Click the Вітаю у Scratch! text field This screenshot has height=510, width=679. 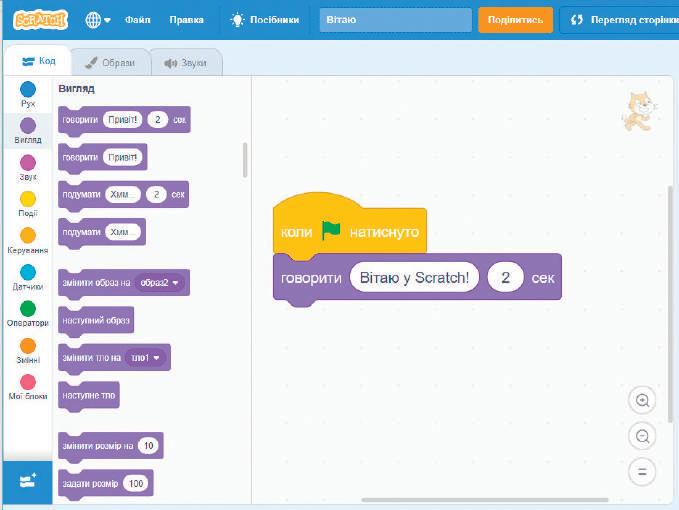click(x=414, y=277)
